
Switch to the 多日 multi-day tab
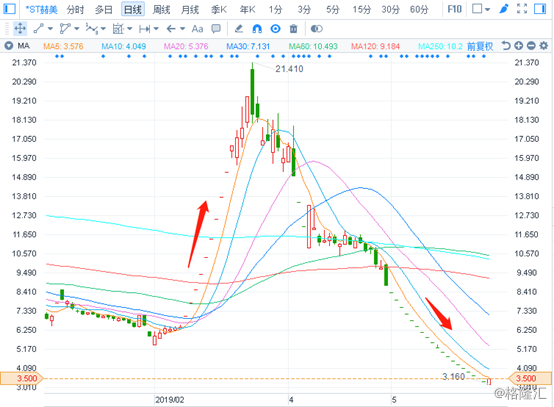(104, 10)
